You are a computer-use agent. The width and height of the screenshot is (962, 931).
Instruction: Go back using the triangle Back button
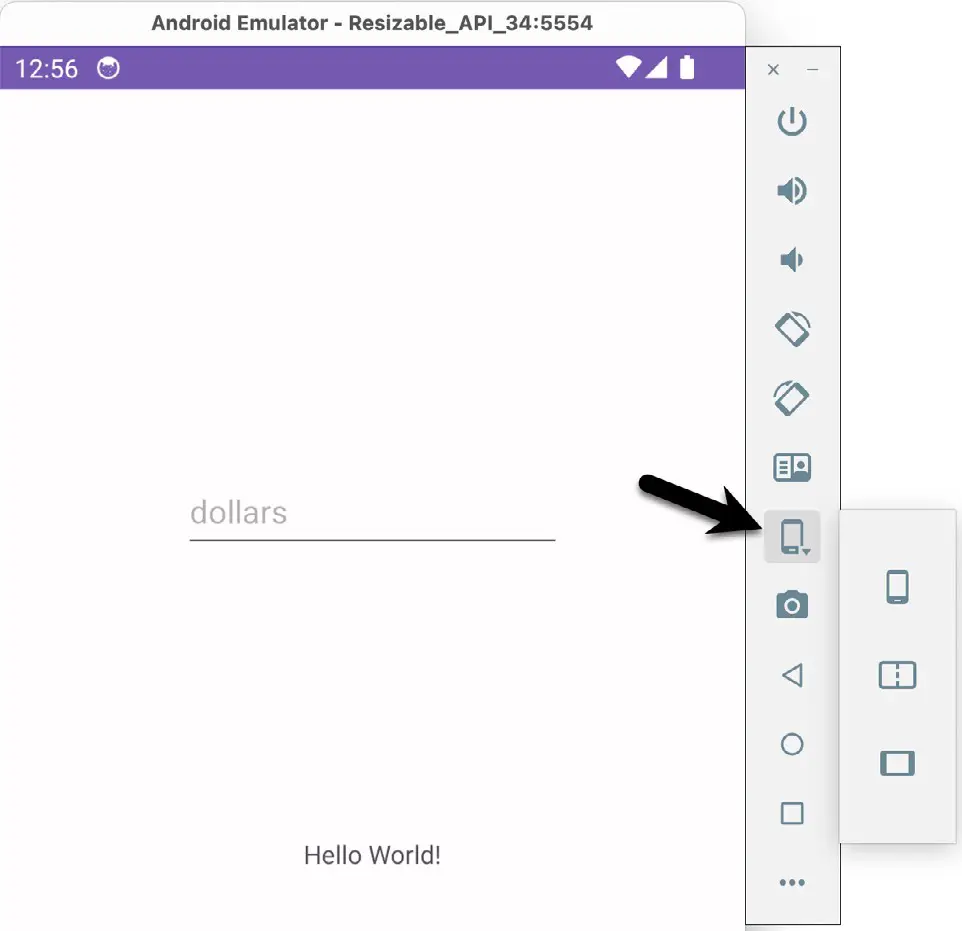[x=792, y=674]
